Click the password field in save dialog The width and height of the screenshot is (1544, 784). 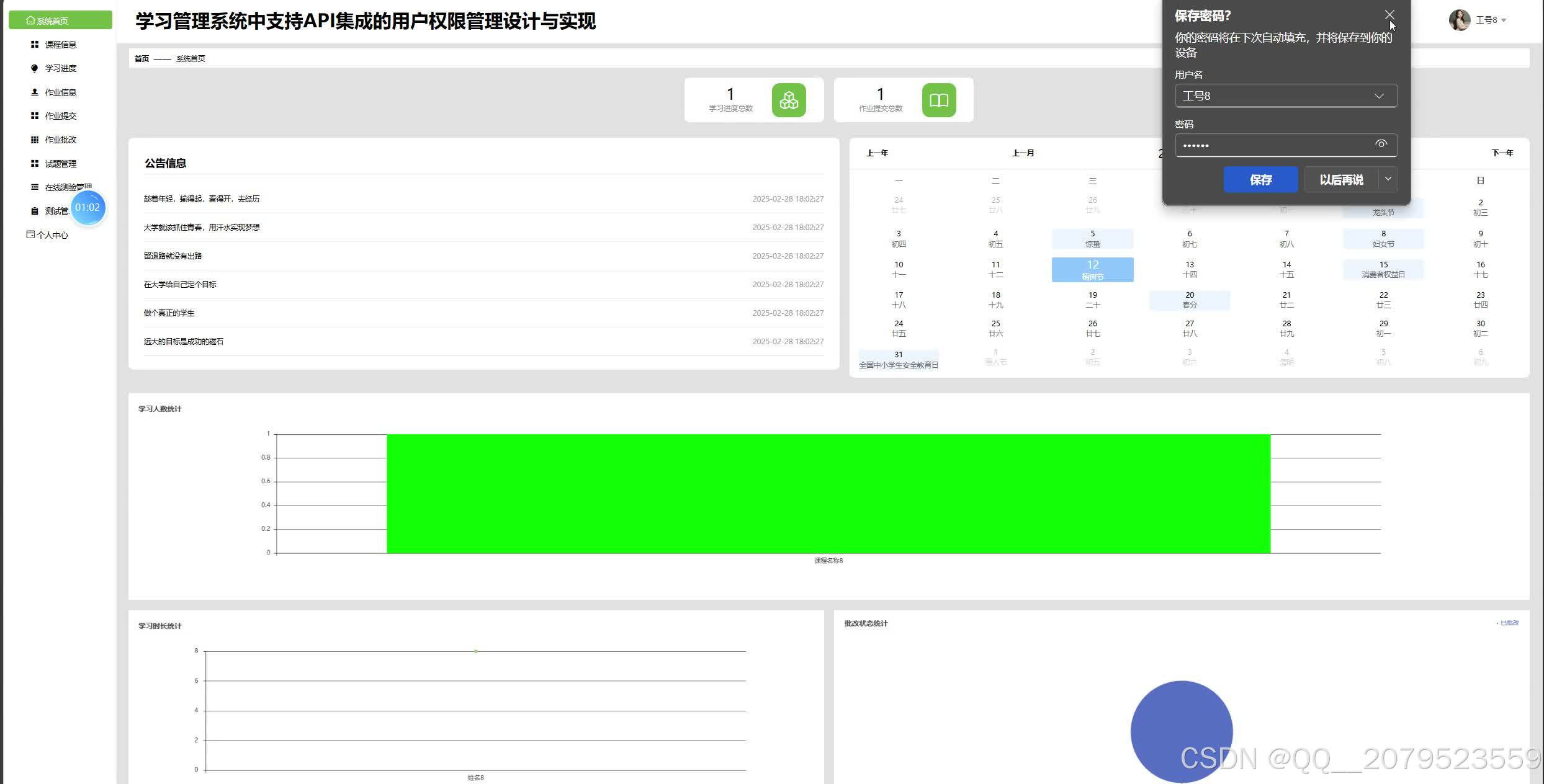click(1272, 146)
